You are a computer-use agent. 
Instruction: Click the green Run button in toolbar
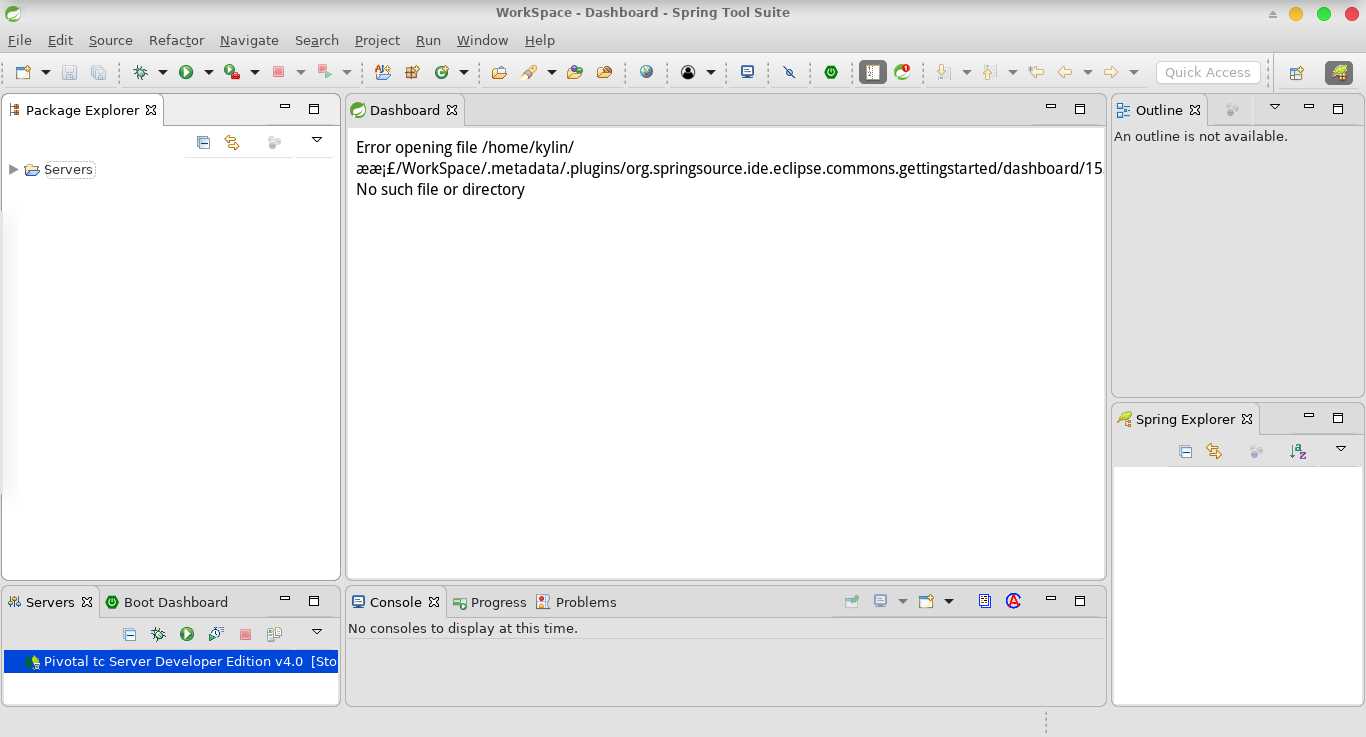click(186, 72)
